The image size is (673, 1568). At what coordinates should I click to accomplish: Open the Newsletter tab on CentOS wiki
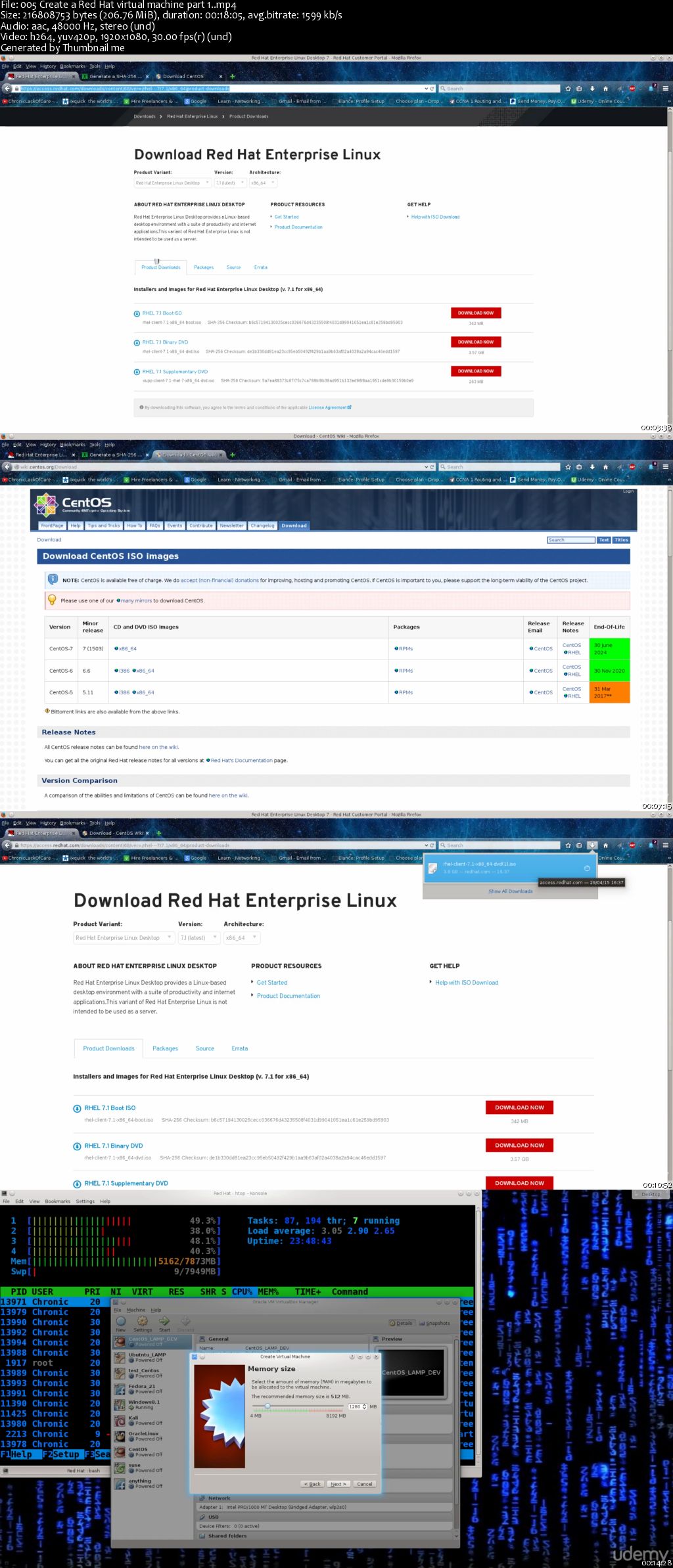point(231,526)
